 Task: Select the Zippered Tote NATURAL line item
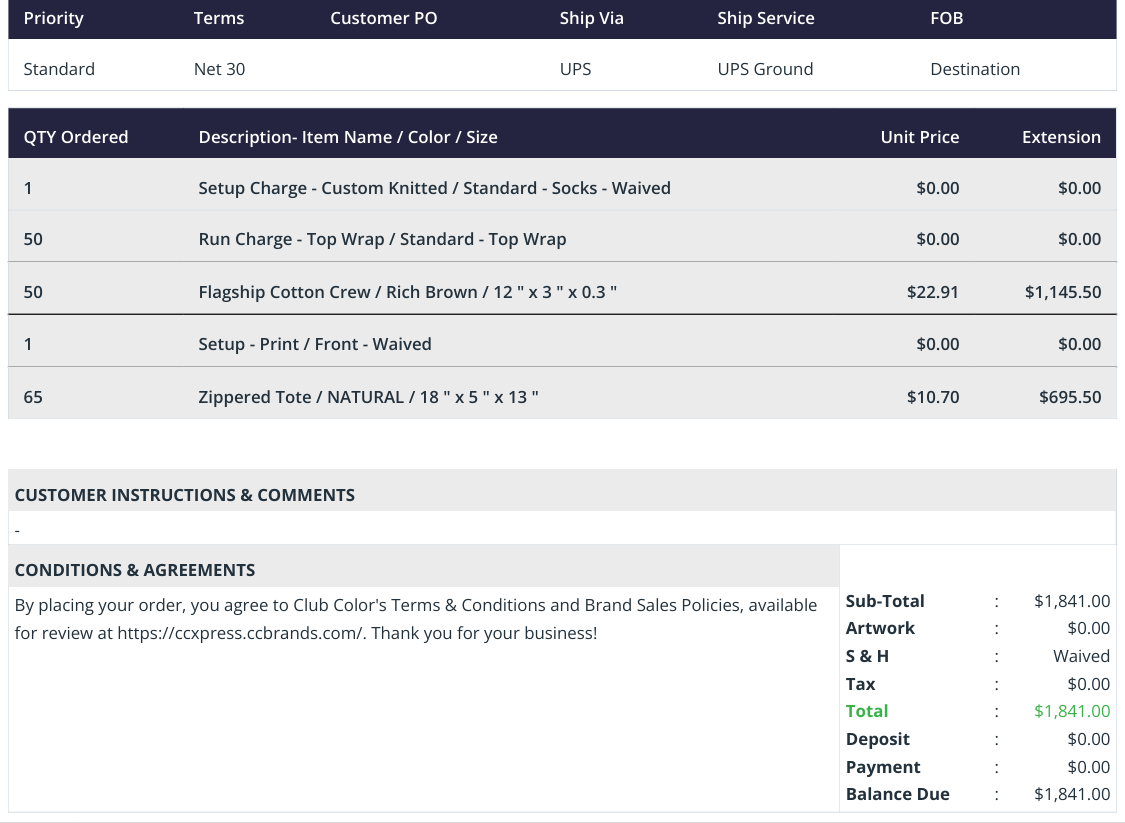point(562,397)
